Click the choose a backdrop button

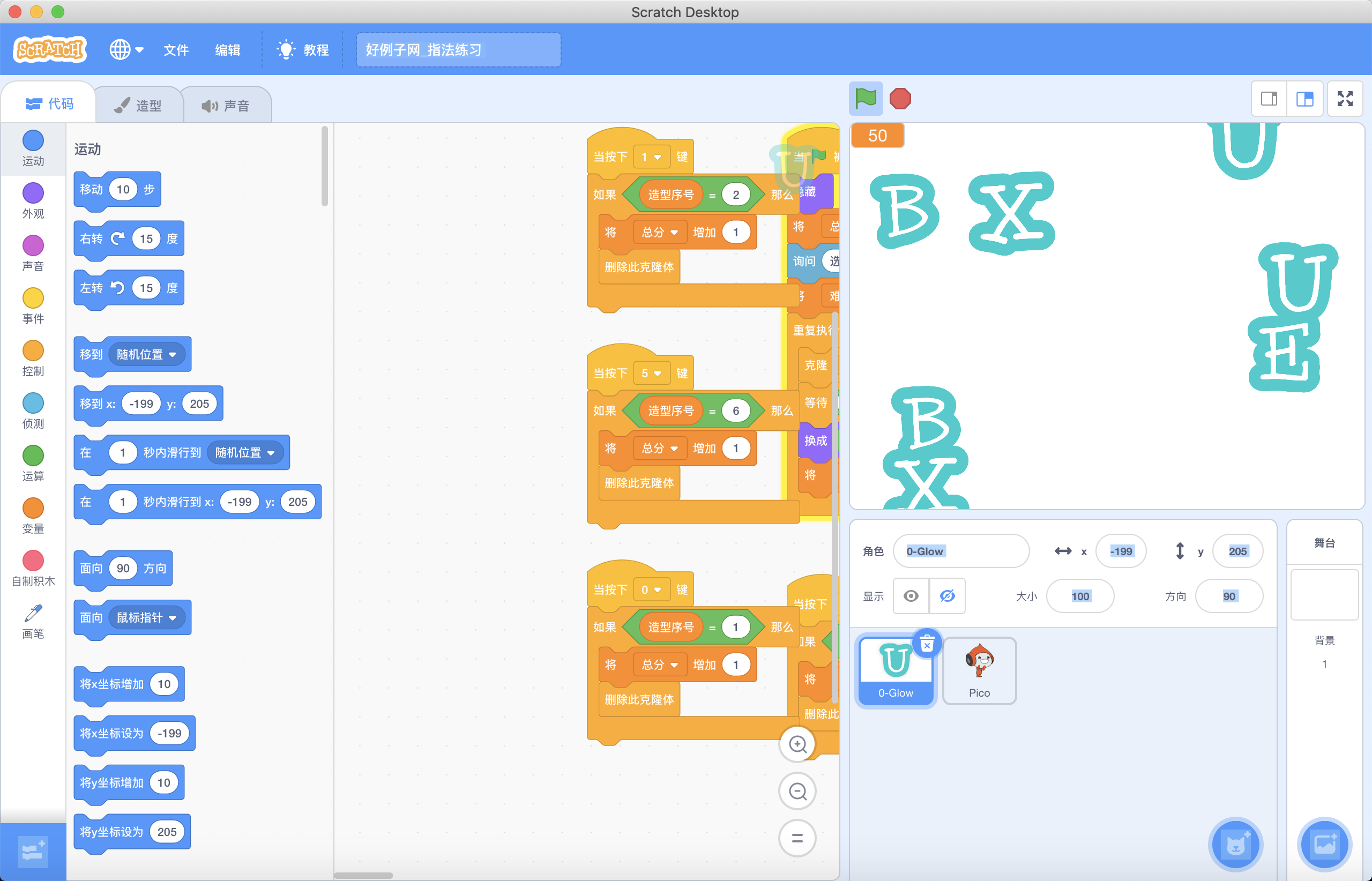pyautogui.click(x=1324, y=844)
